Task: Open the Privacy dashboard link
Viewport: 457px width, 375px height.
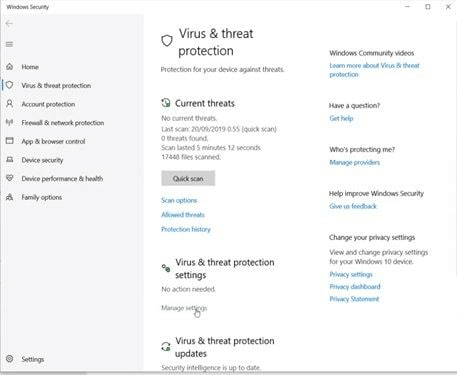Action: pyautogui.click(x=355, y=287)
